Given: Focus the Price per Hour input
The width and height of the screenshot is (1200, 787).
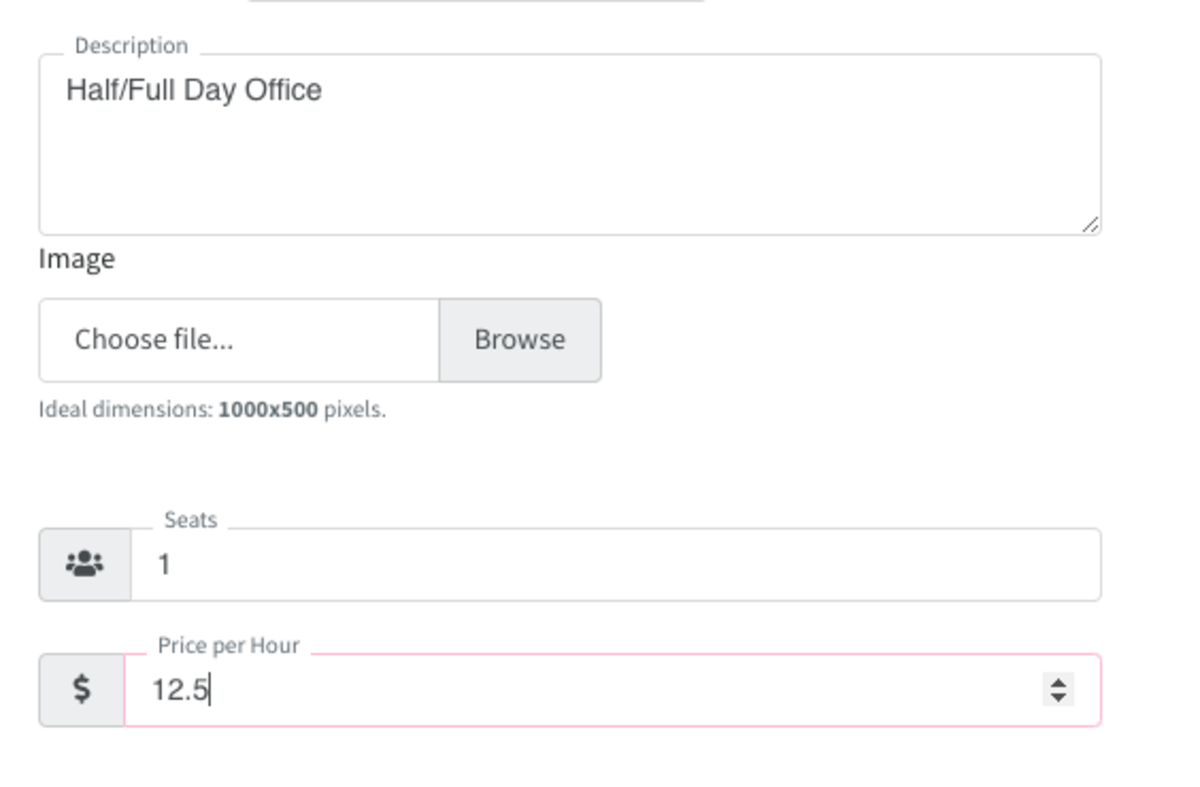Looking at the screenshot, I should [612, 690].
